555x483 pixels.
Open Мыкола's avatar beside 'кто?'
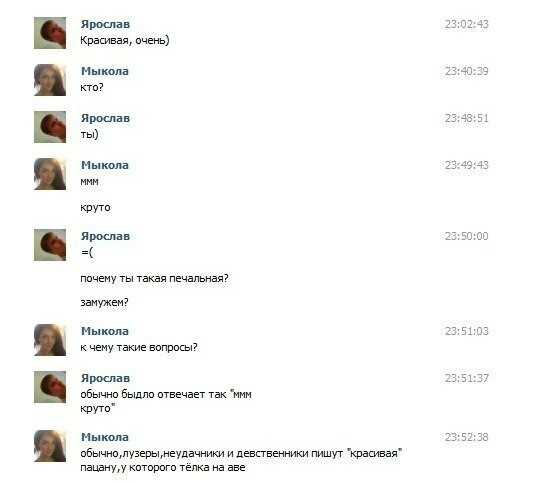click(x=50, y=80)
